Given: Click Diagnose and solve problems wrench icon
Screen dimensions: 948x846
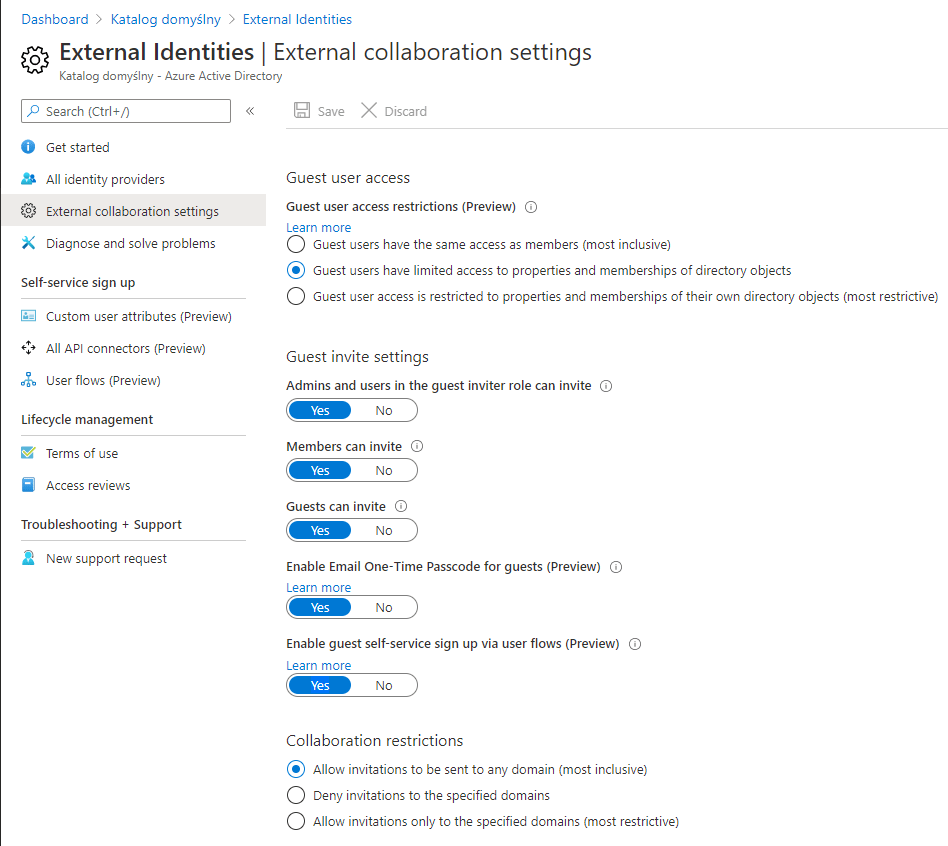Looking at the screenshot, I should click(28, 243).
